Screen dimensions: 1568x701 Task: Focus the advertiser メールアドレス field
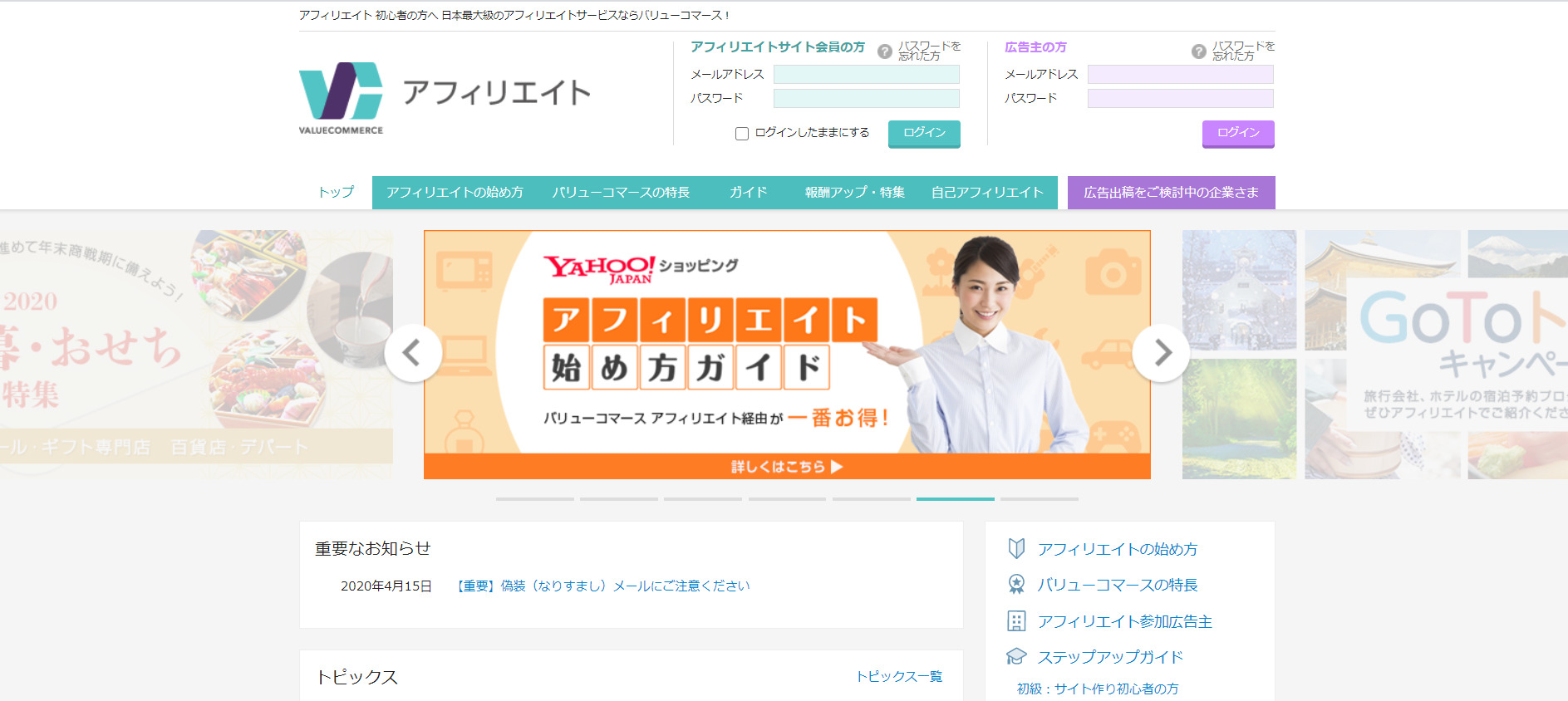pyautogui.click(x=1181, y=75)
